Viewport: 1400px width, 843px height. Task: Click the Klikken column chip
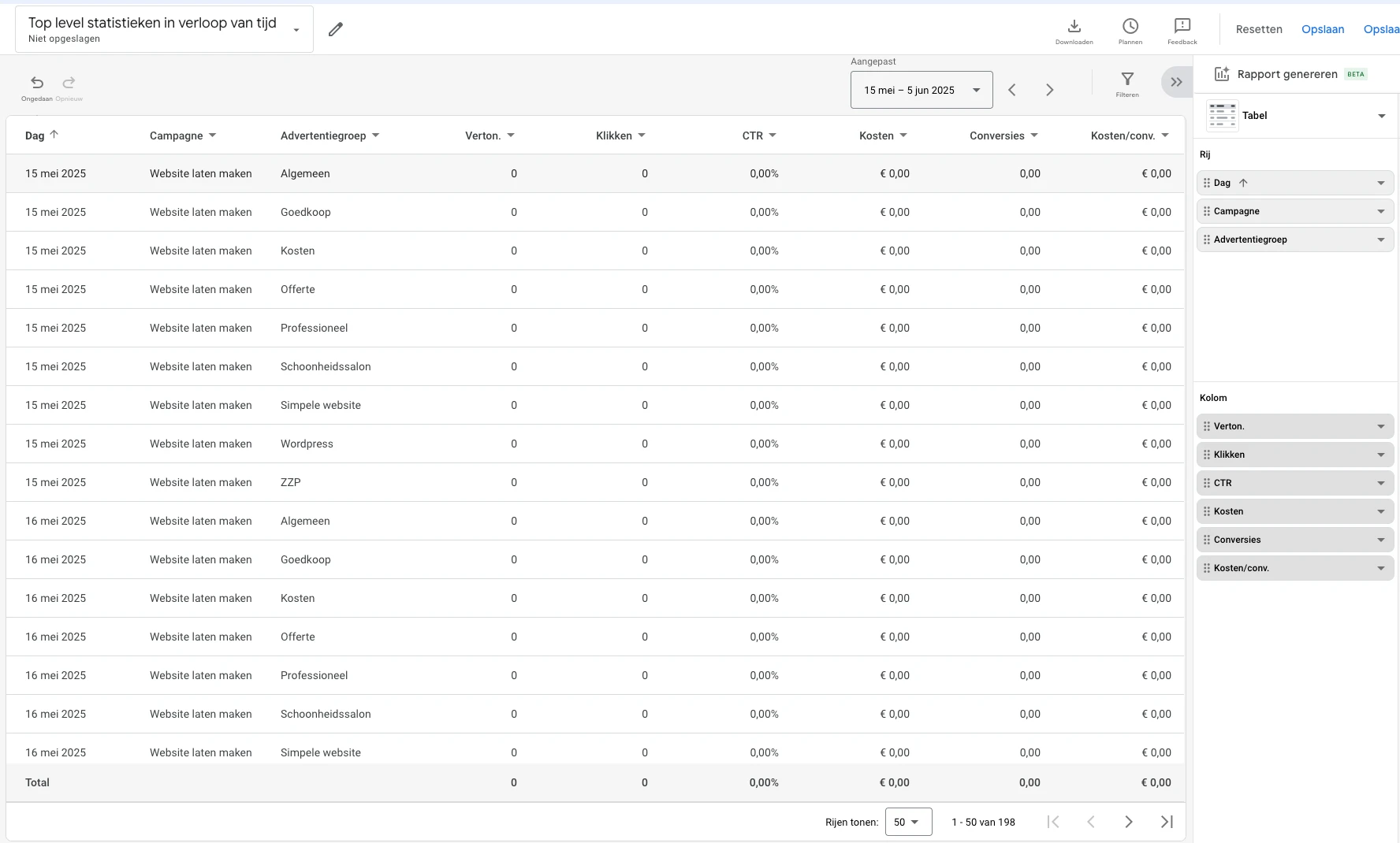1295,455
